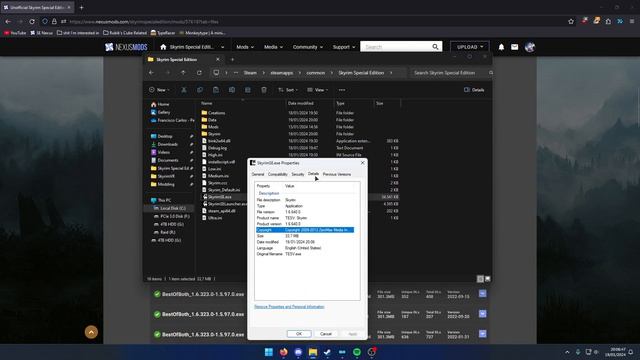Click Rename icon in File Explorer toolbar
Viewport: 640px width, 360px height.
[x=231, y=90]
